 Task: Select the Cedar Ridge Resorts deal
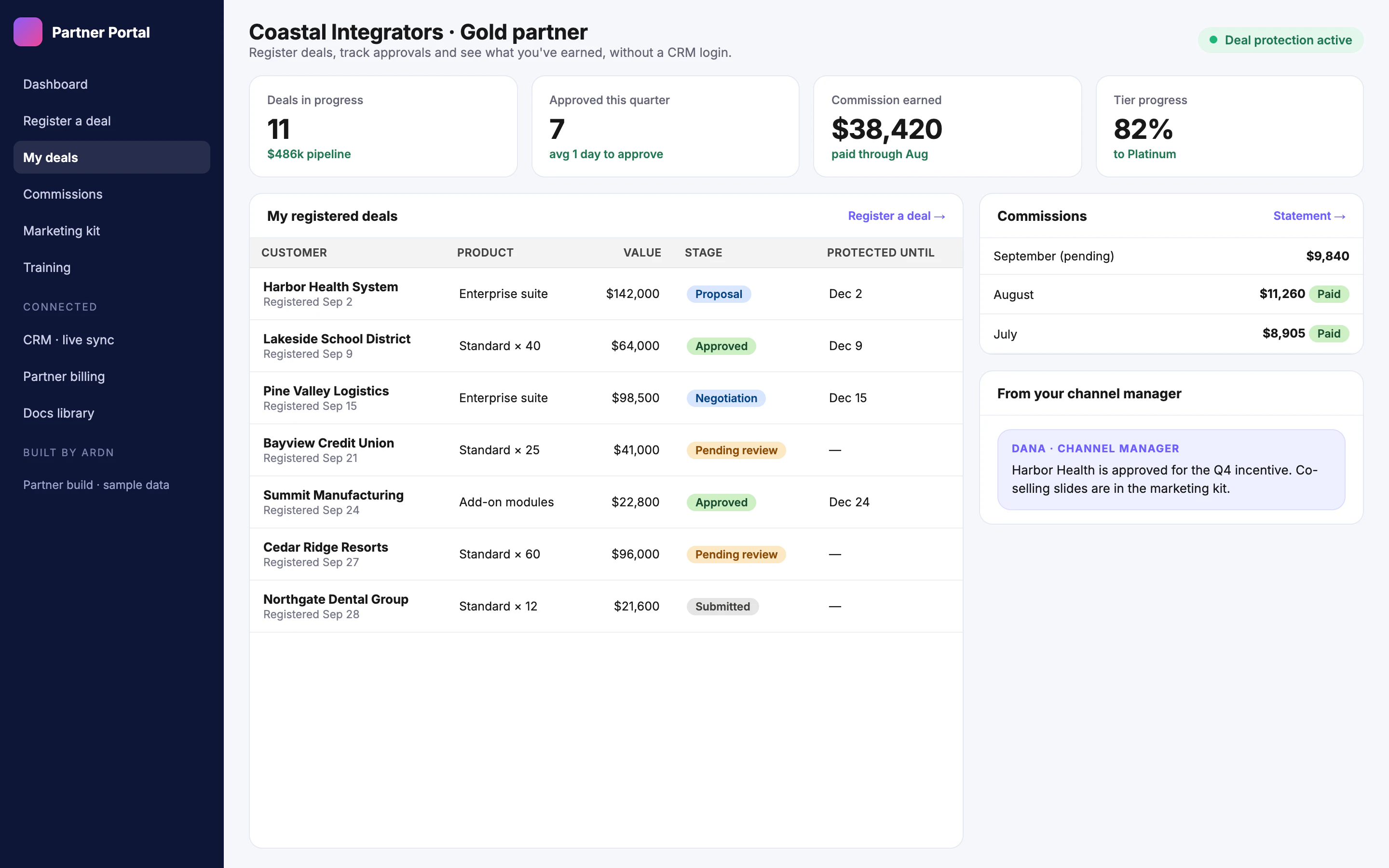[606, 554]
